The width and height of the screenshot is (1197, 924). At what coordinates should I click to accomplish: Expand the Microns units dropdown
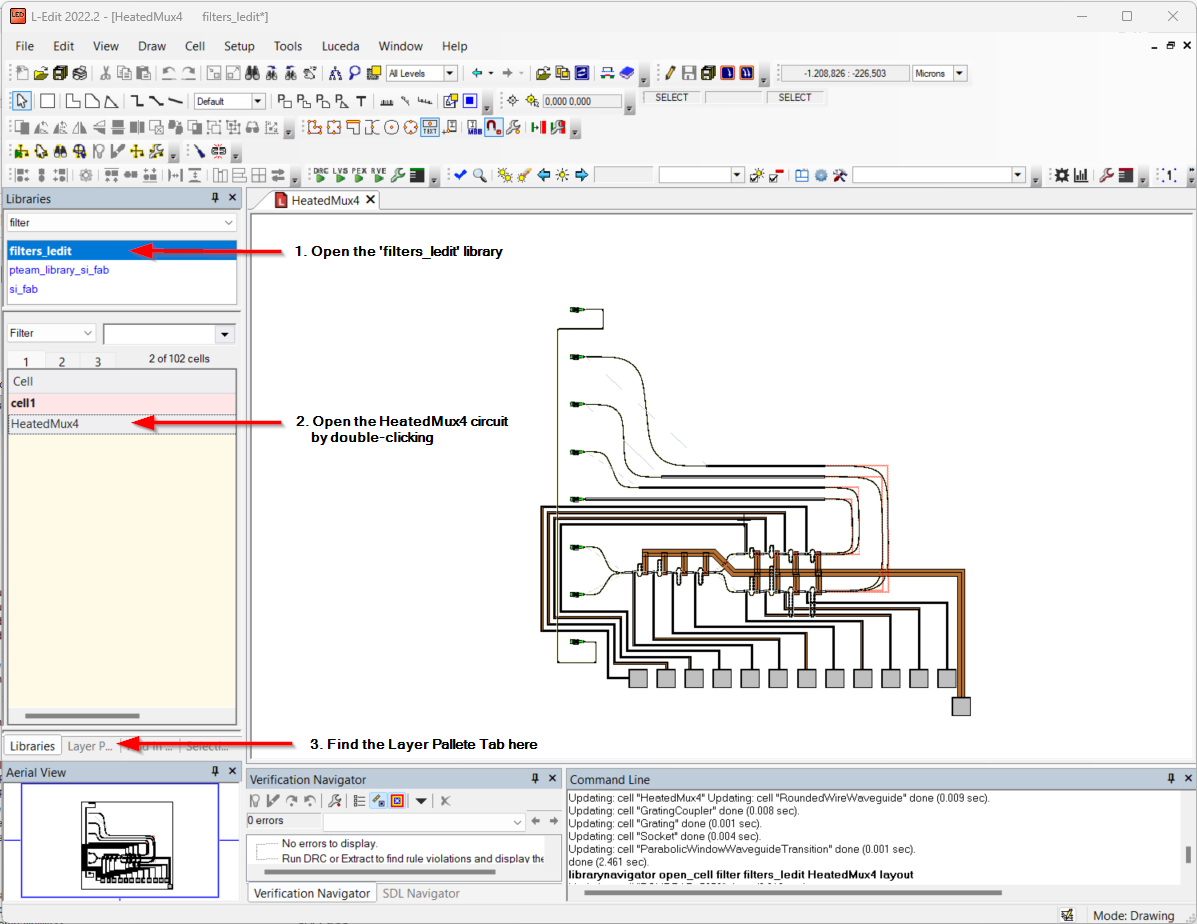pyautogui.click(x=960, y=73)
